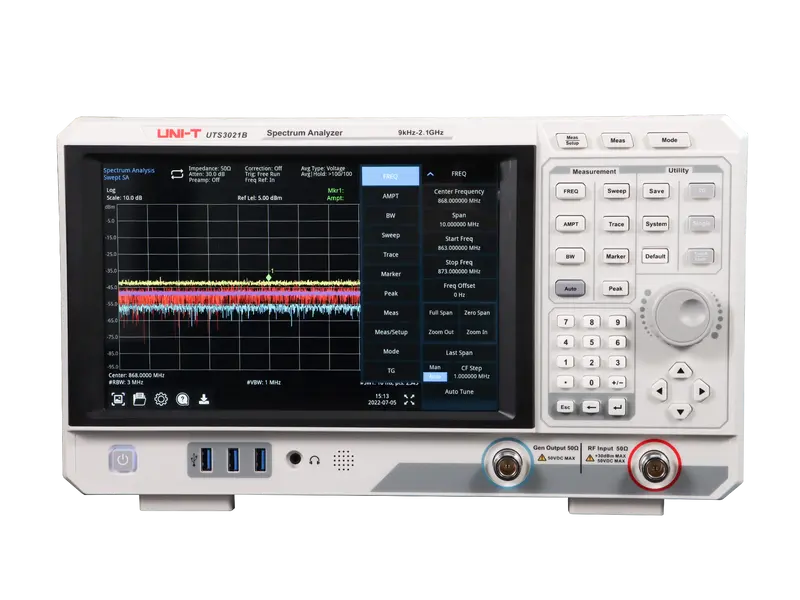The height and width of the screenshot is (600, 800).
Task: Click the left arrow key
Action: pos(659,391)
